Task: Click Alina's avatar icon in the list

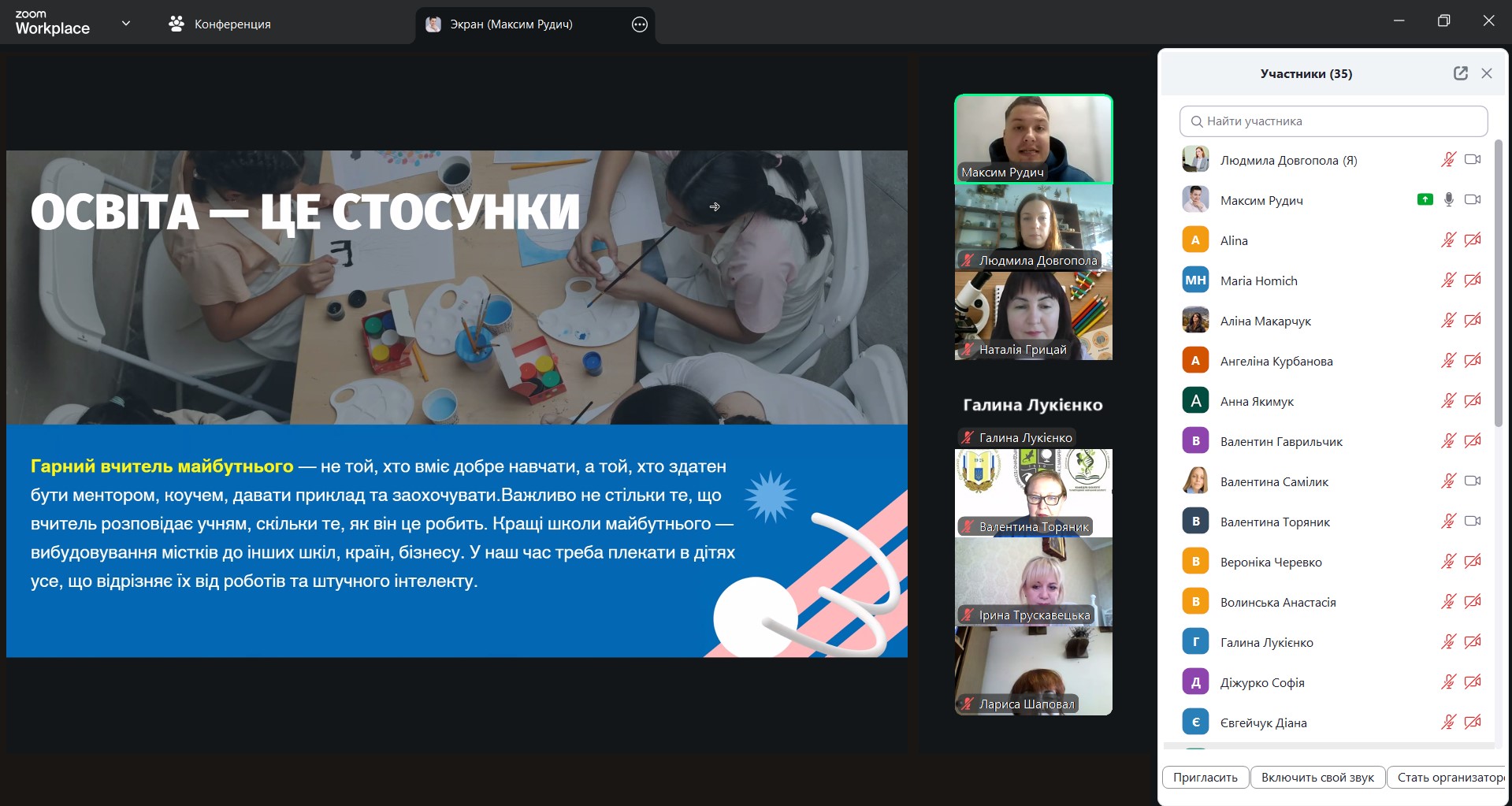Action: 1195,240
